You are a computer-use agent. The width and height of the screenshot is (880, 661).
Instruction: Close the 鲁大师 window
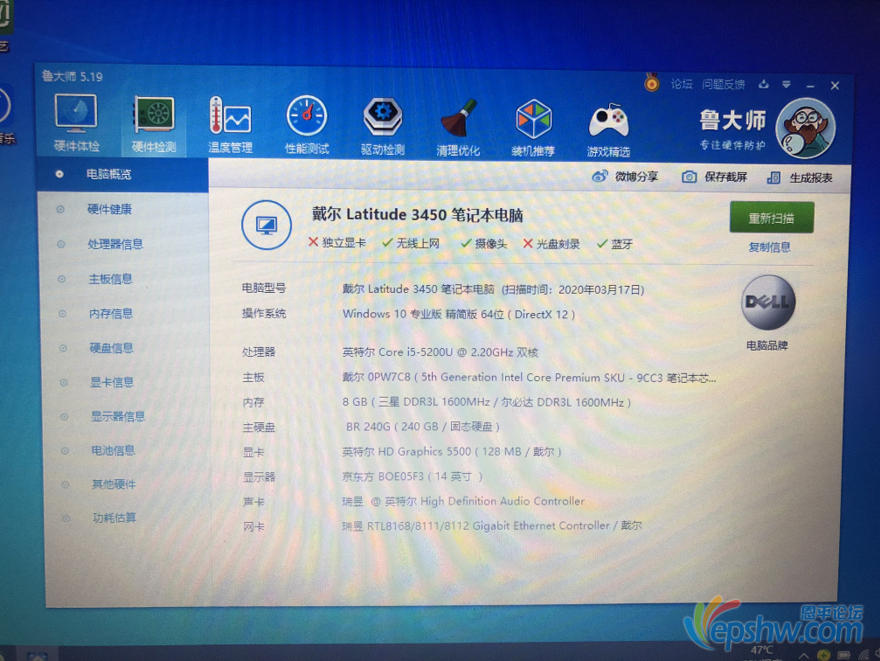pos(835,86)
